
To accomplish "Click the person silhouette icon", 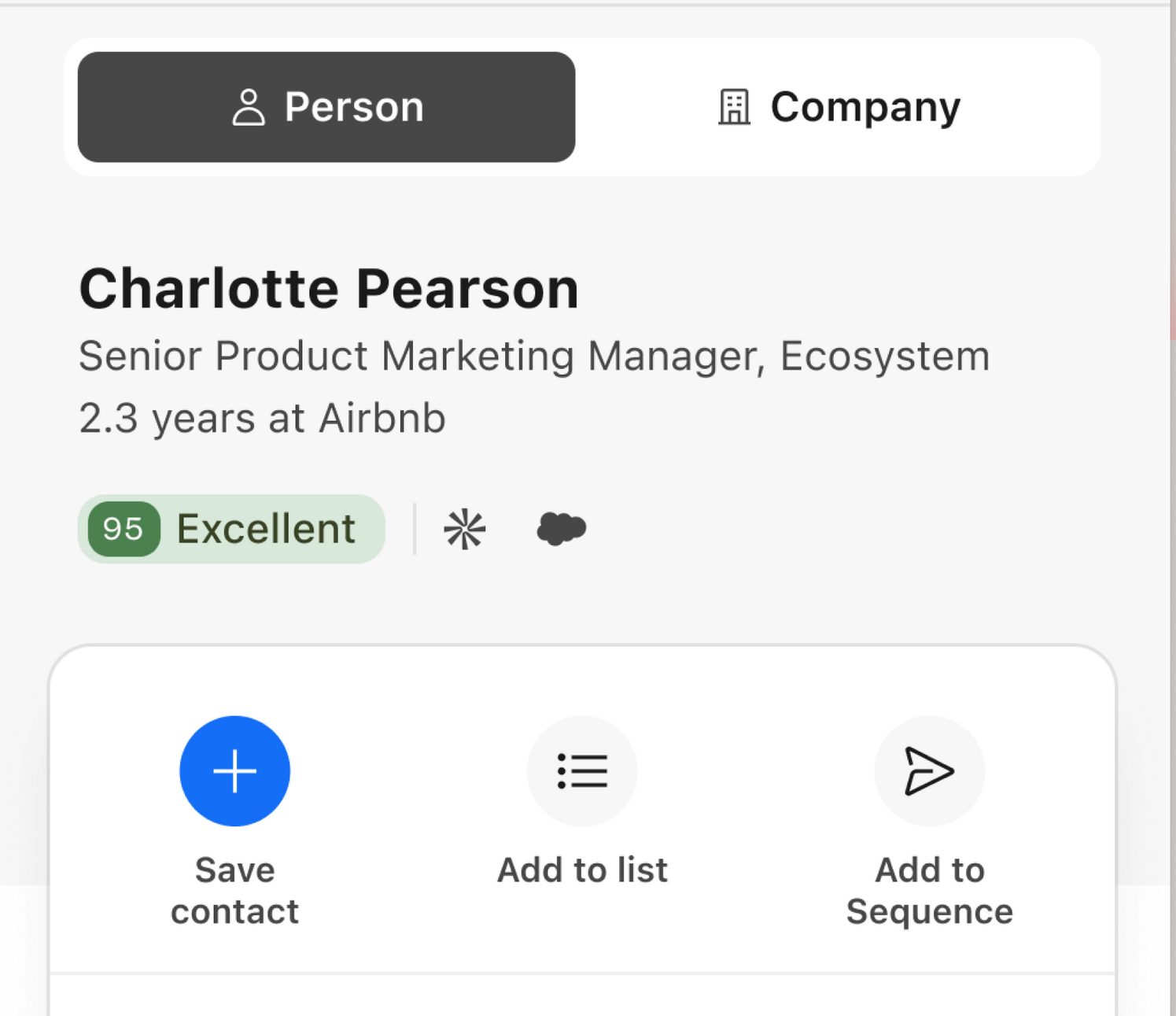I will pyautogui.click(x=249, y=107).
